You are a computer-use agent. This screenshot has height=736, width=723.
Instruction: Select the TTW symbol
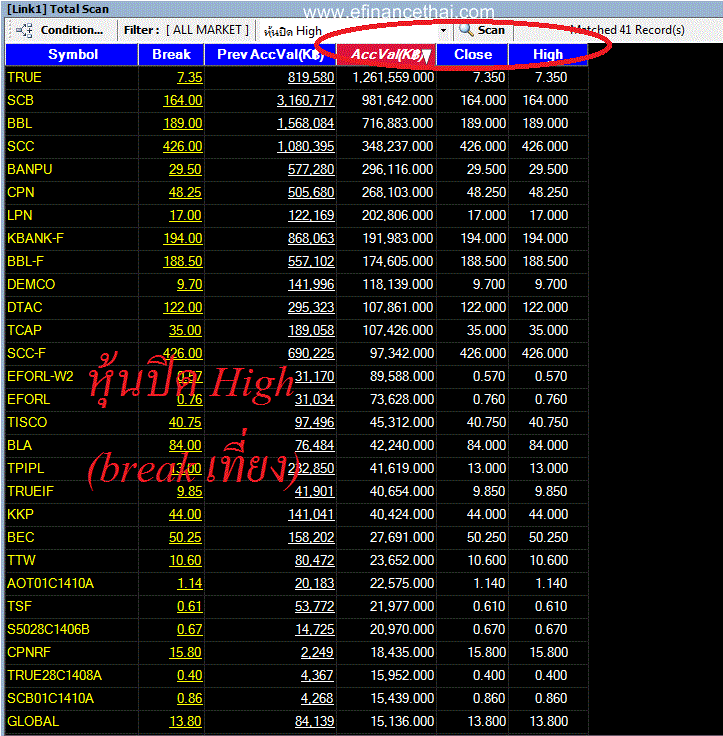[22, 560]
